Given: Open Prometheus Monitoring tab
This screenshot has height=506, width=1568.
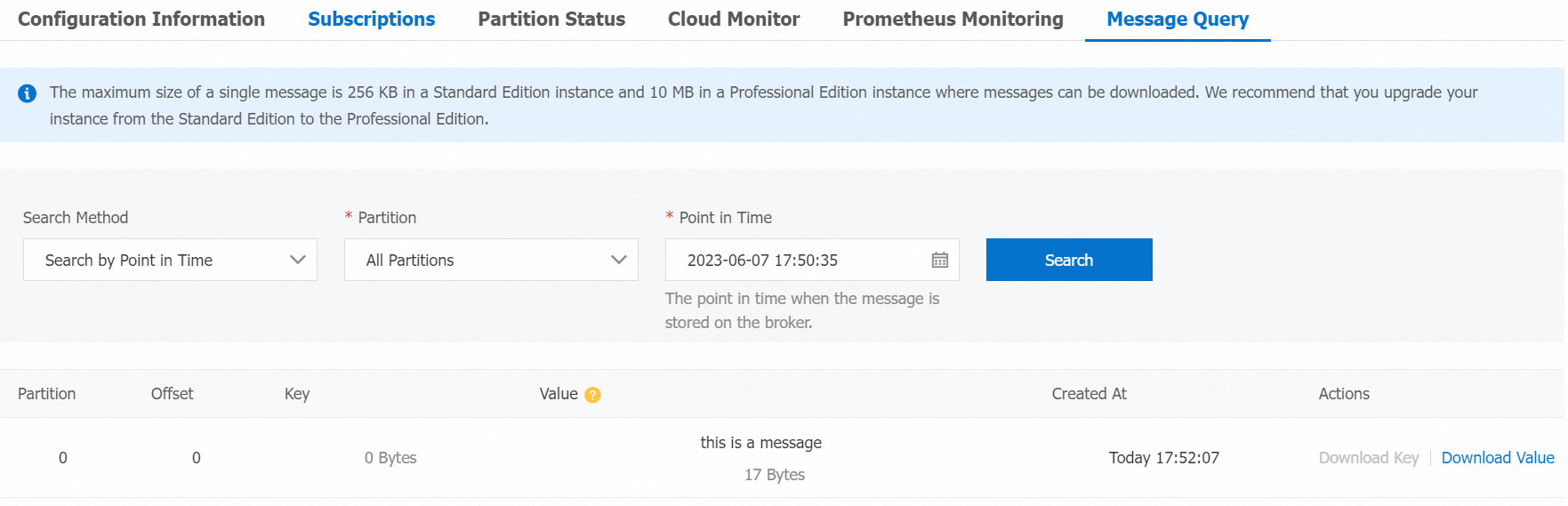Looking at the screenshot, I should [953, 20].
